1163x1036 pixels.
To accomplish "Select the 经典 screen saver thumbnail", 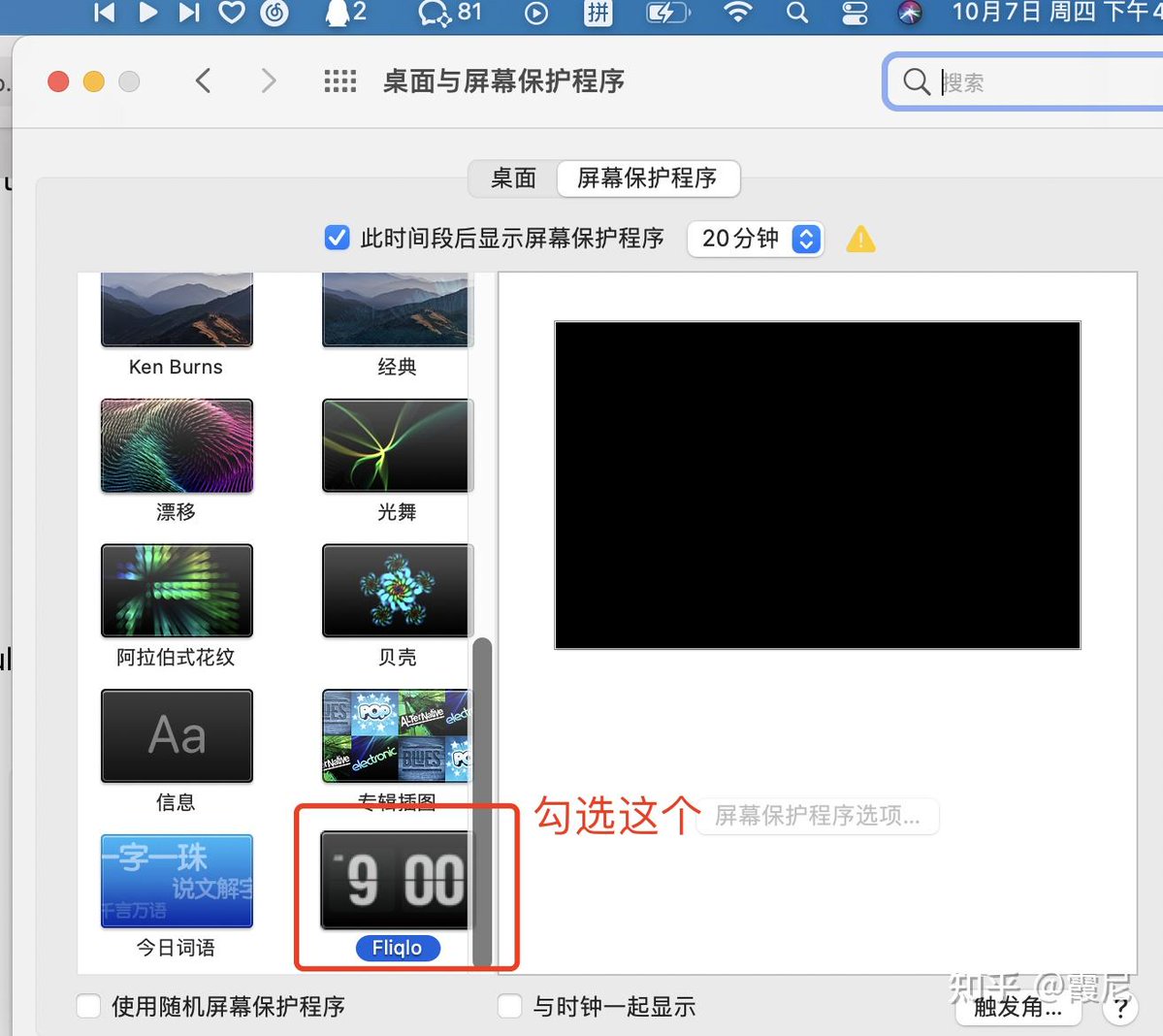I will [396, 309].
